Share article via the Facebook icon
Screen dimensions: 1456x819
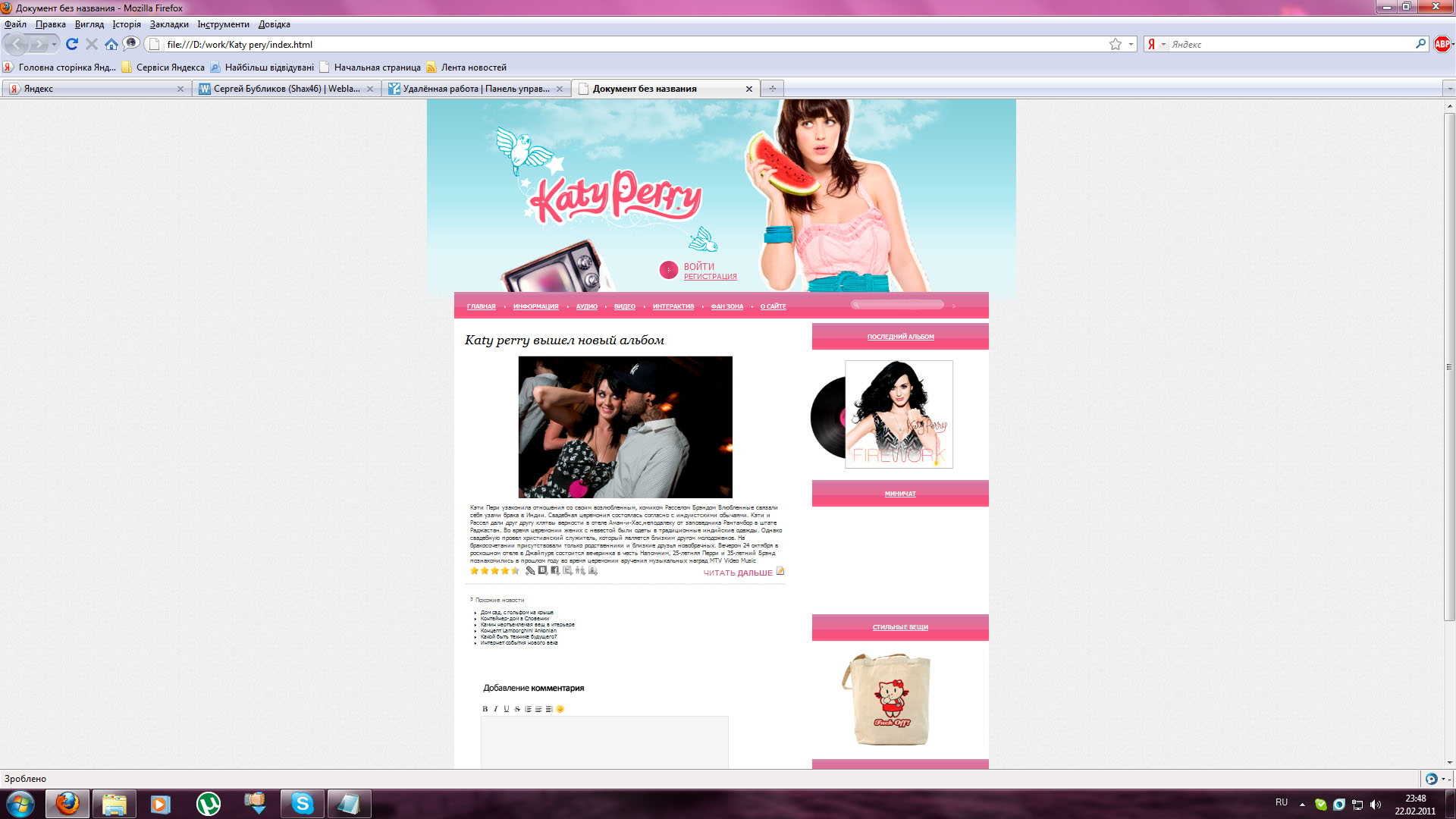[x=555, y=570]
